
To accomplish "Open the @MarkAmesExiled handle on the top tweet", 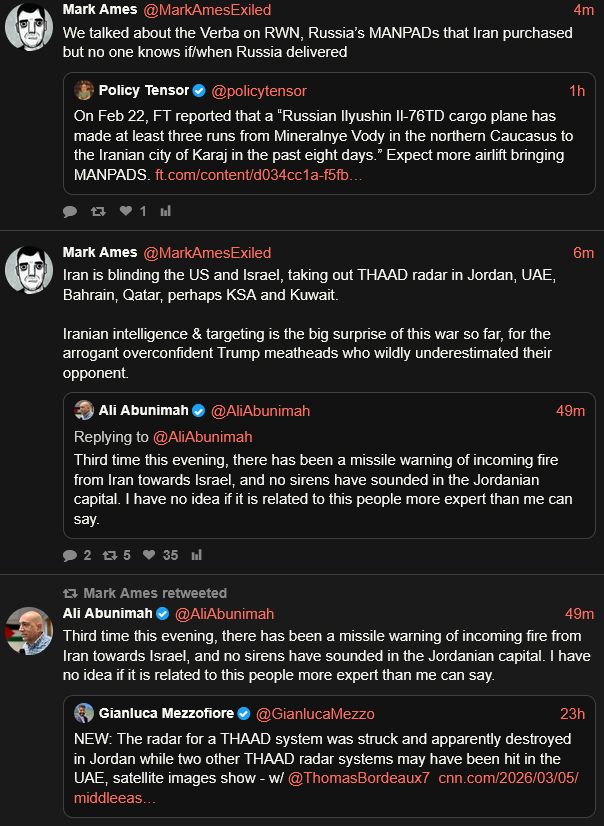I will click(x=207, y=9).
